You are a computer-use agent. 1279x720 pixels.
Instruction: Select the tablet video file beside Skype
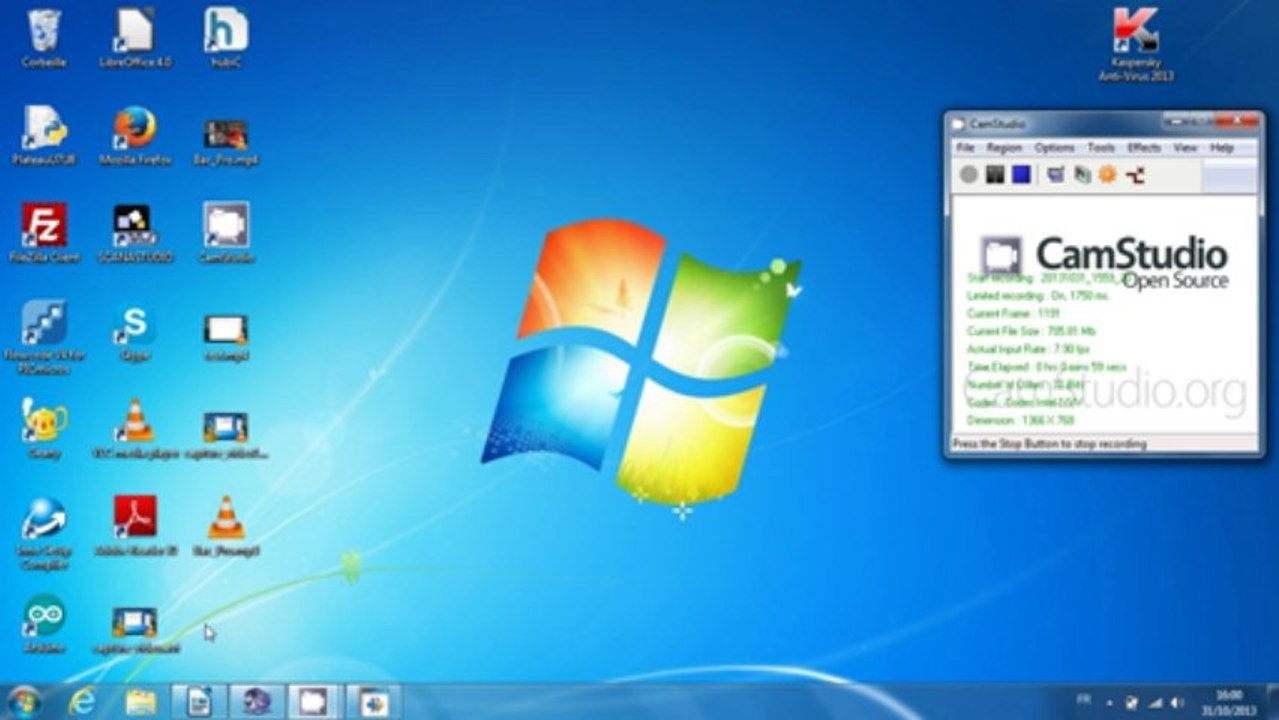(x=226, y=336)
